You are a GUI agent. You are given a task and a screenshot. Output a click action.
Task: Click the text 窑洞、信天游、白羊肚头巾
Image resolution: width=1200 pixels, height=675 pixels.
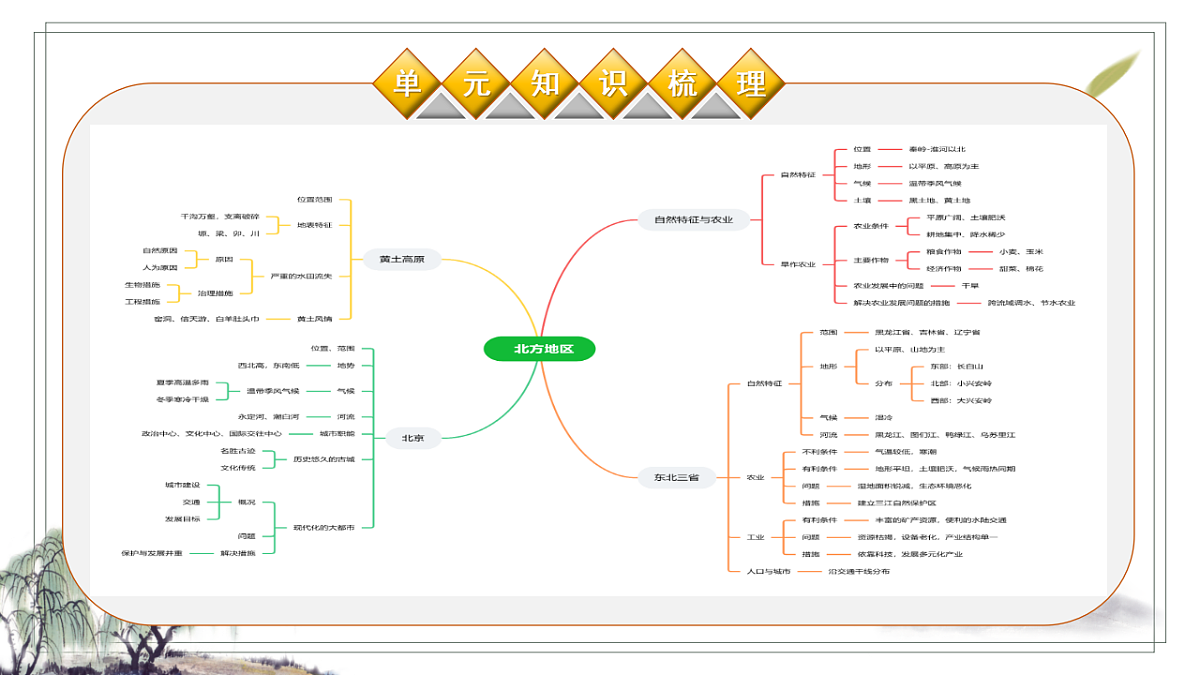tap(207, 318)
